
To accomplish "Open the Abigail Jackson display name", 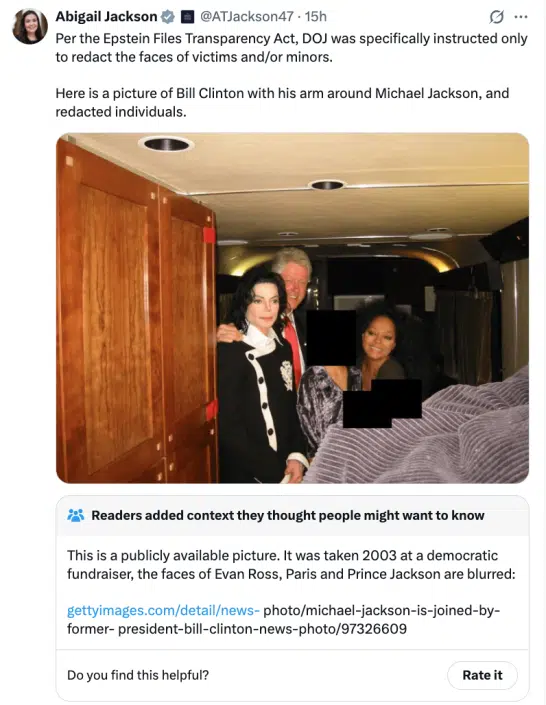I will pyautogui.click(x=106, y=17).
